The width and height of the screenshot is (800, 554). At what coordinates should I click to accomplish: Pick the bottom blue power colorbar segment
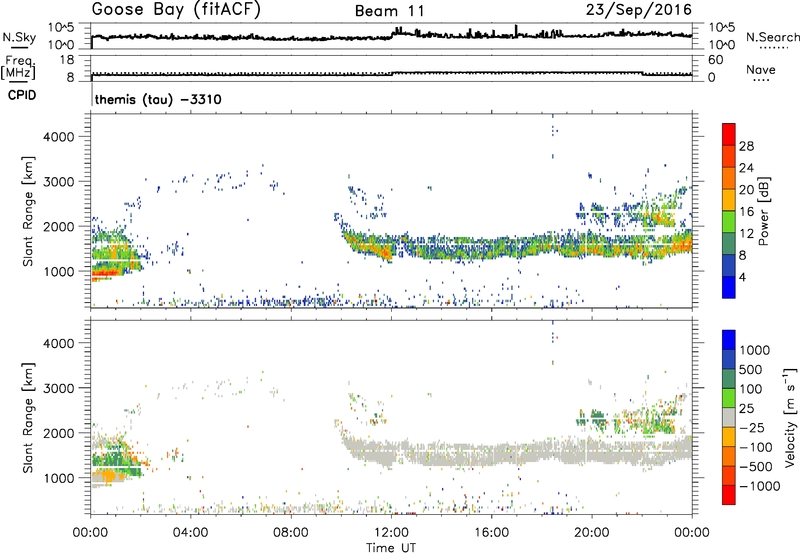click(x=729, y=287)
